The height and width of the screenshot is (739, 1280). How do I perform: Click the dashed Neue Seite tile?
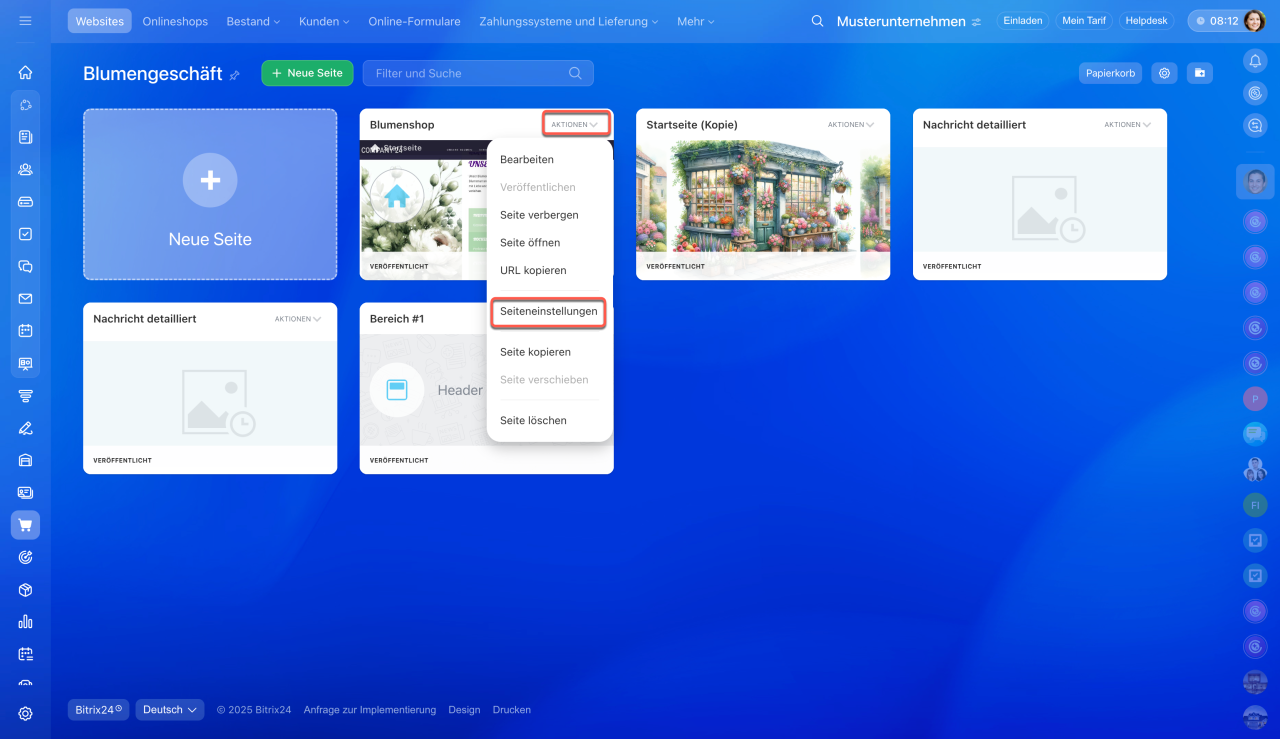pos(210,194)
